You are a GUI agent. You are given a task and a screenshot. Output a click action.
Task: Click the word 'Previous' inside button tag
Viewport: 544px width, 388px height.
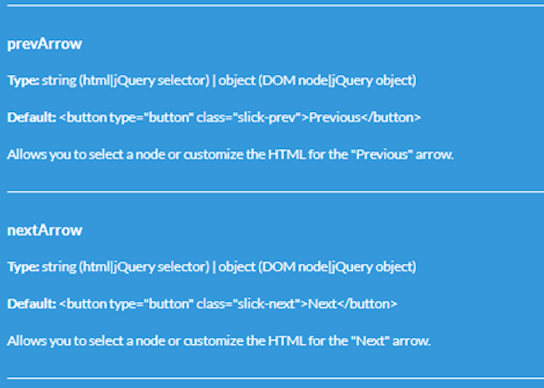pos(335,117)
